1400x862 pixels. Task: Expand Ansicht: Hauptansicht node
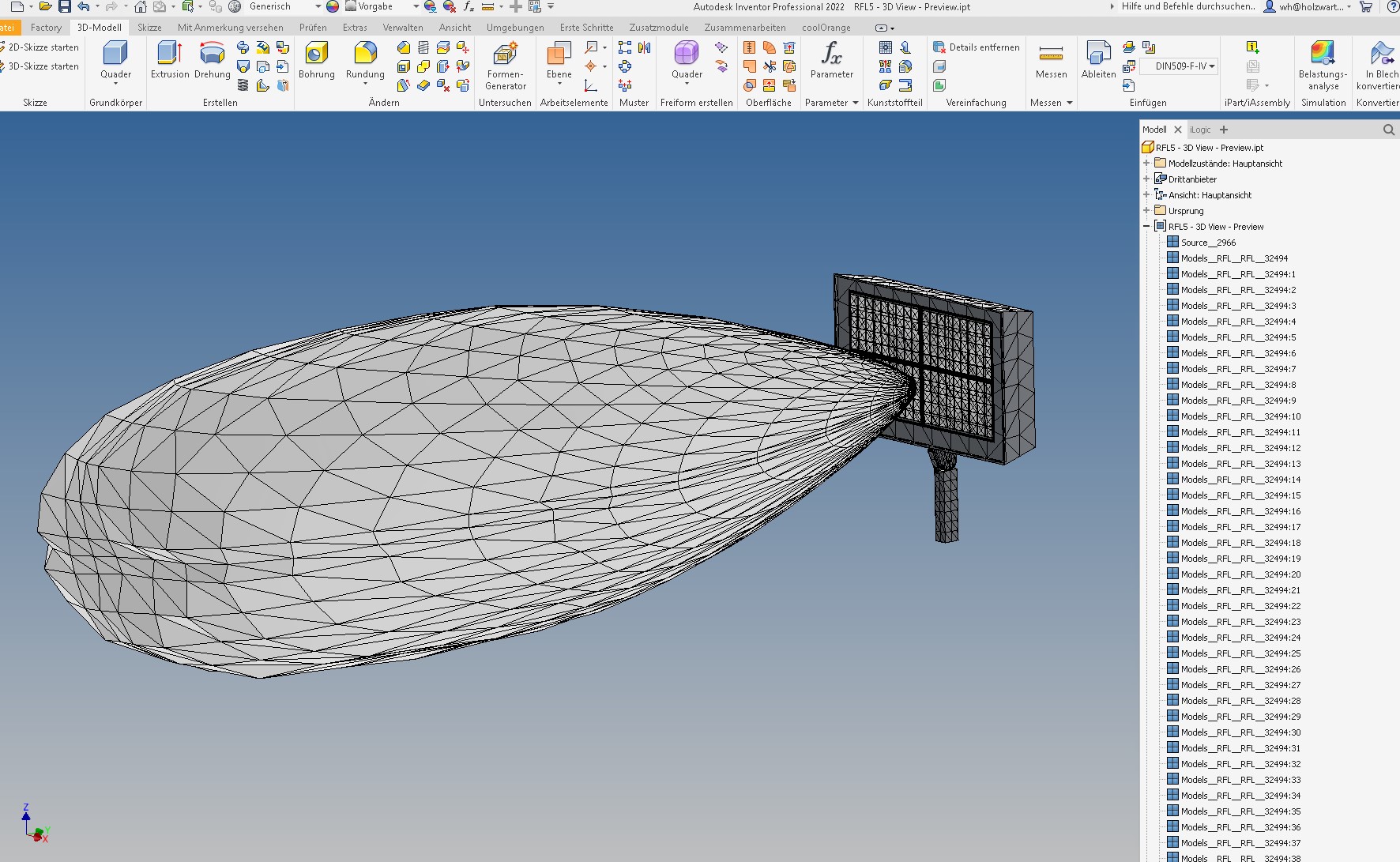point(1146,195)
